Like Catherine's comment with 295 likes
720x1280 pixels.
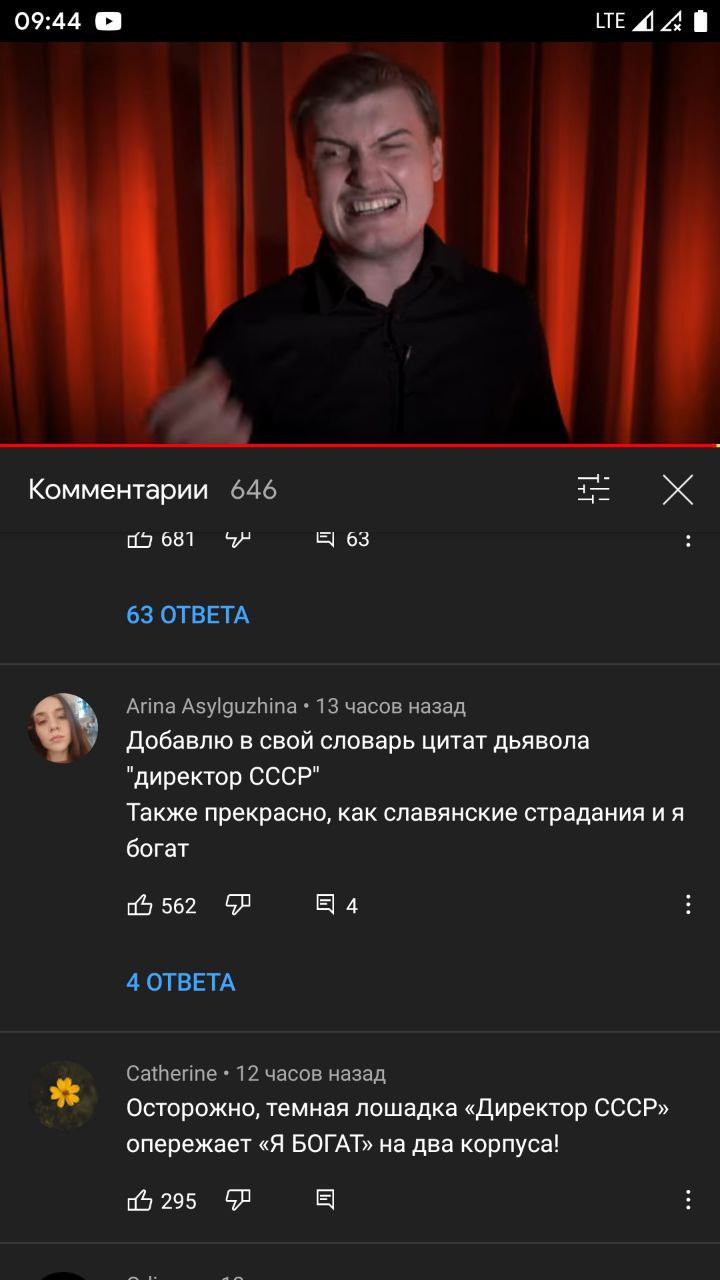(140, 1200)
